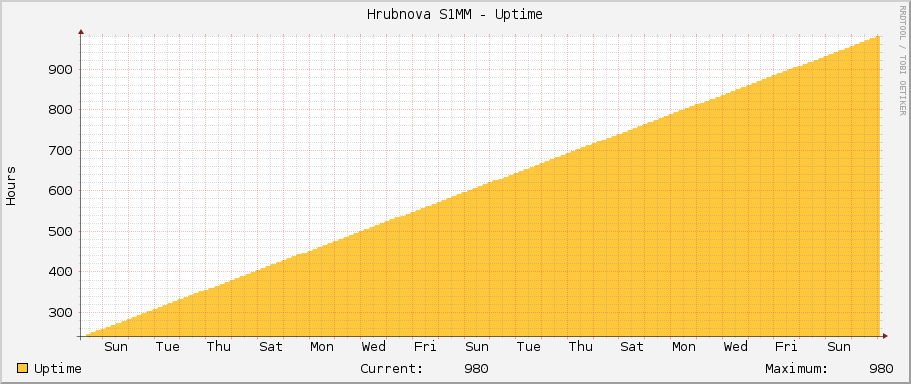Select the last Fri x-axis label
This screenshot has height=384, width=911.
tap(787, 347)
